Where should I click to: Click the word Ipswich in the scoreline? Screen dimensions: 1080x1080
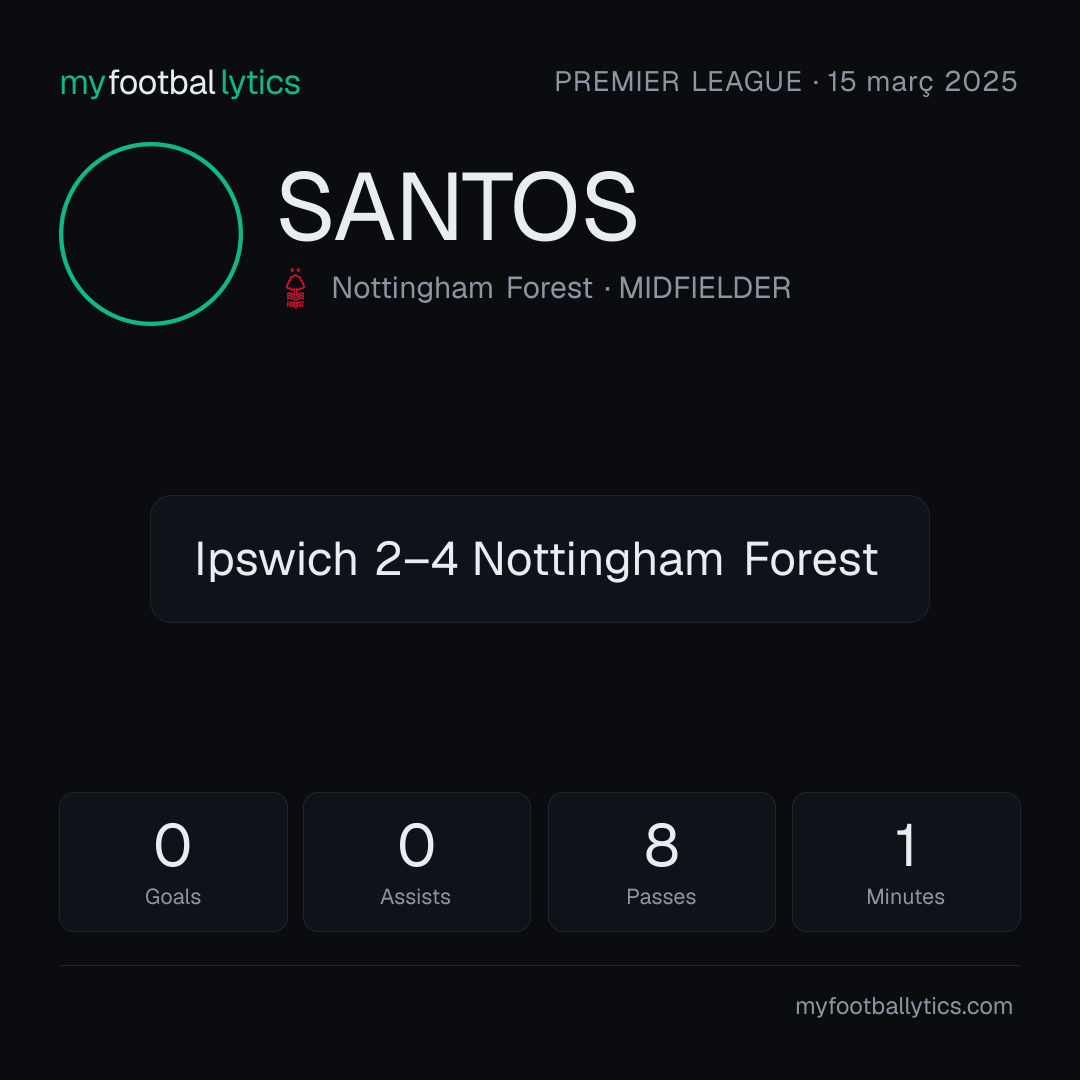click(x=276, y=559)
